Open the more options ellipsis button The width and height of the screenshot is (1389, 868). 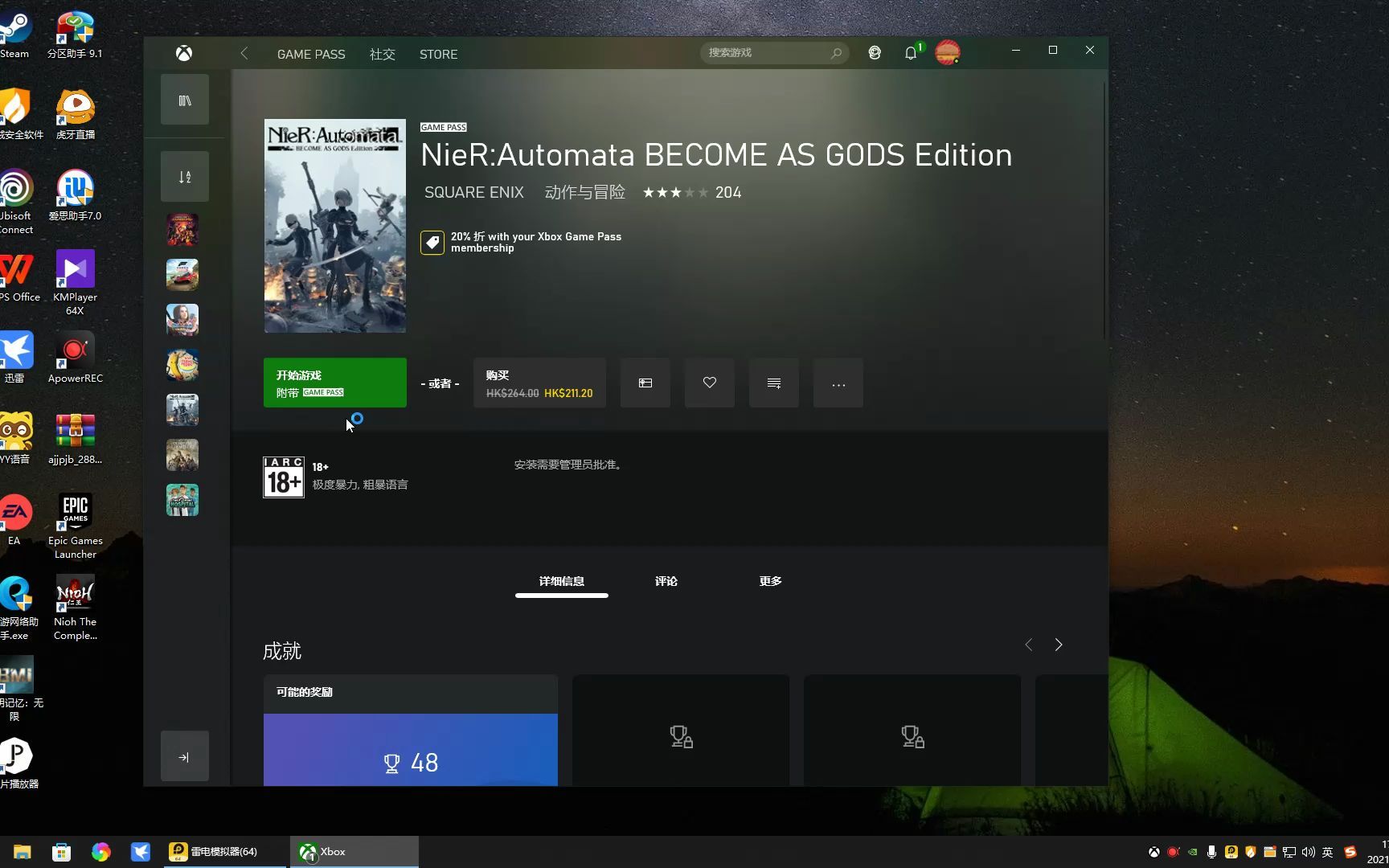point(838,383)
